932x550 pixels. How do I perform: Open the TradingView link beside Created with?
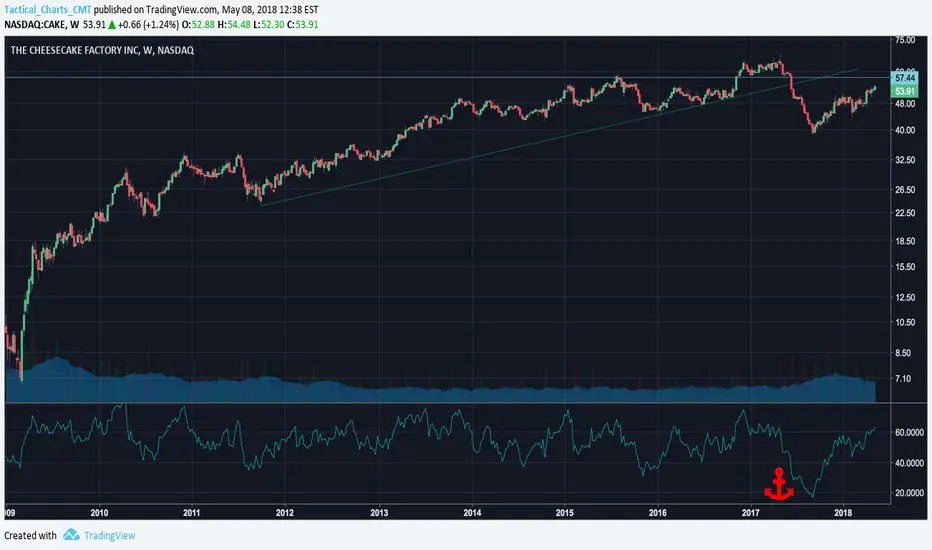[x=109, y=535]
